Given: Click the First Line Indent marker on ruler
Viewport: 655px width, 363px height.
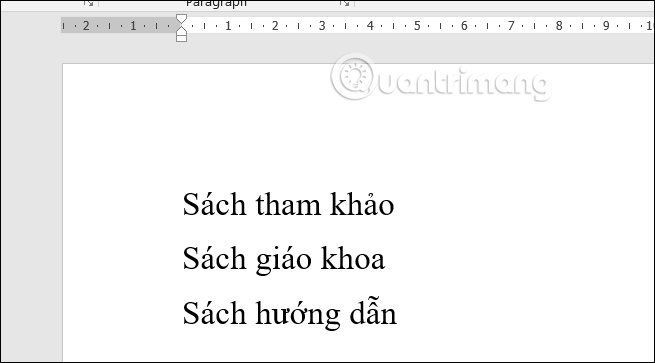Looking at the screenshot, I should coord(181,19).
